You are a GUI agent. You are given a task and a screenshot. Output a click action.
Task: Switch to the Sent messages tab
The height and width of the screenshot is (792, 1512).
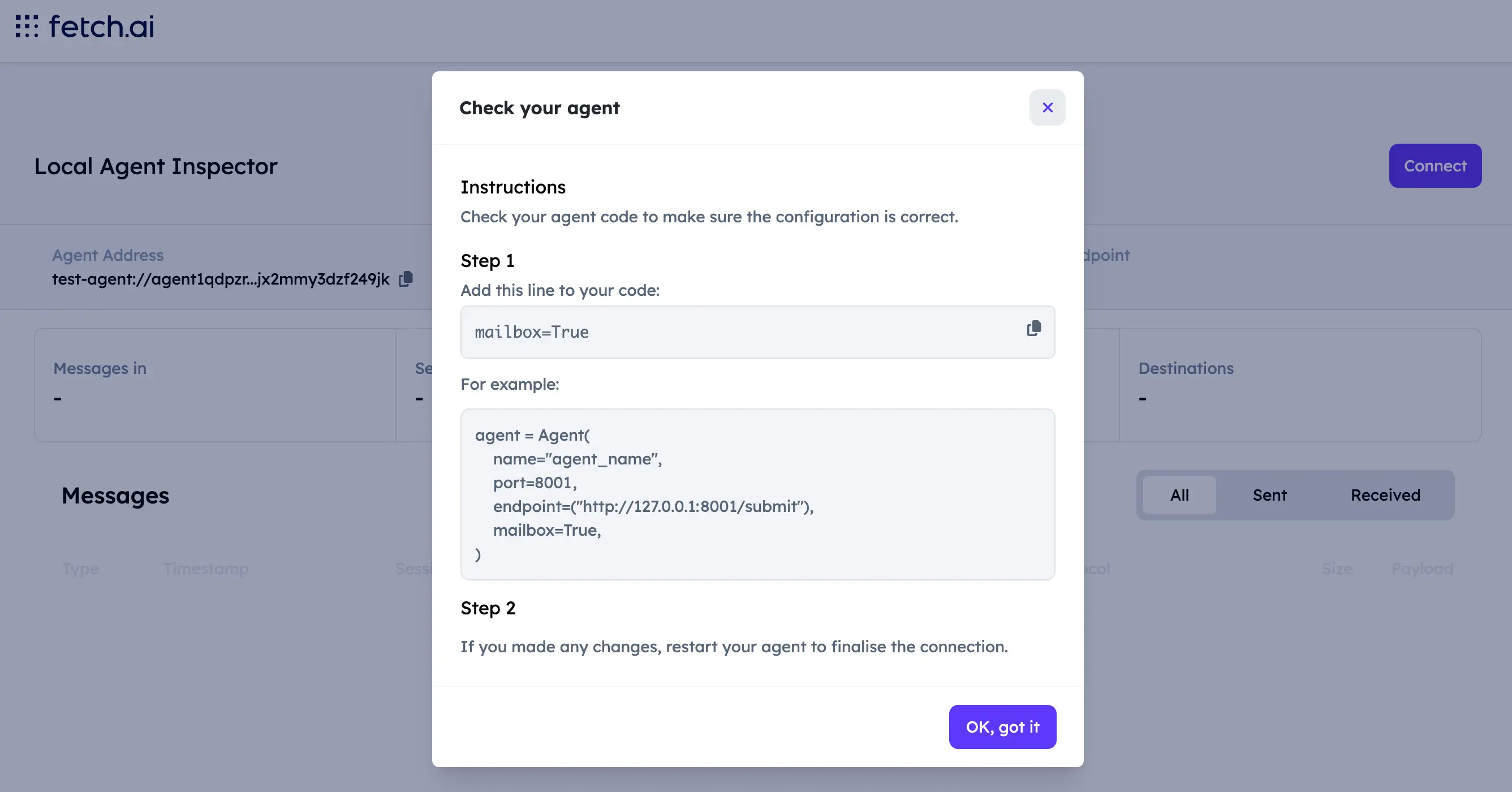[1269, 495]
